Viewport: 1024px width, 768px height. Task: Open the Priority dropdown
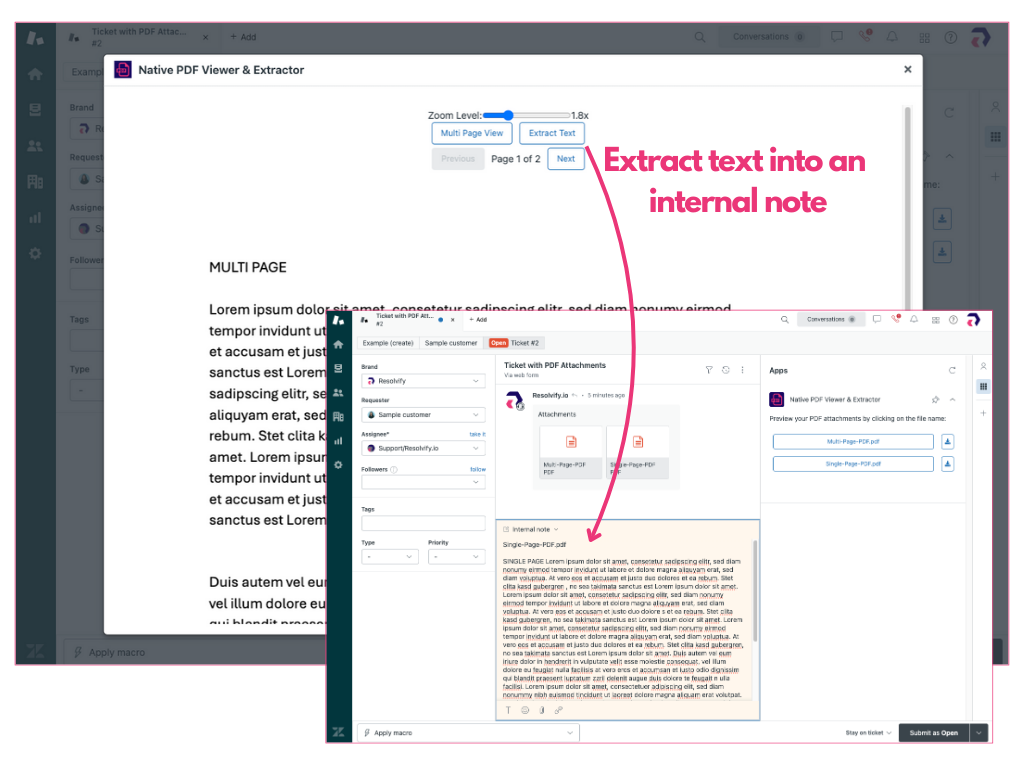point(455,556)
